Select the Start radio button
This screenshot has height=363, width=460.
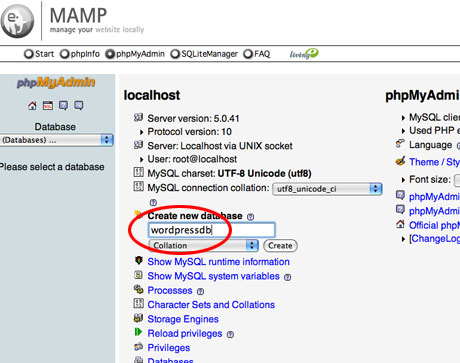click(x=29, y=54)
